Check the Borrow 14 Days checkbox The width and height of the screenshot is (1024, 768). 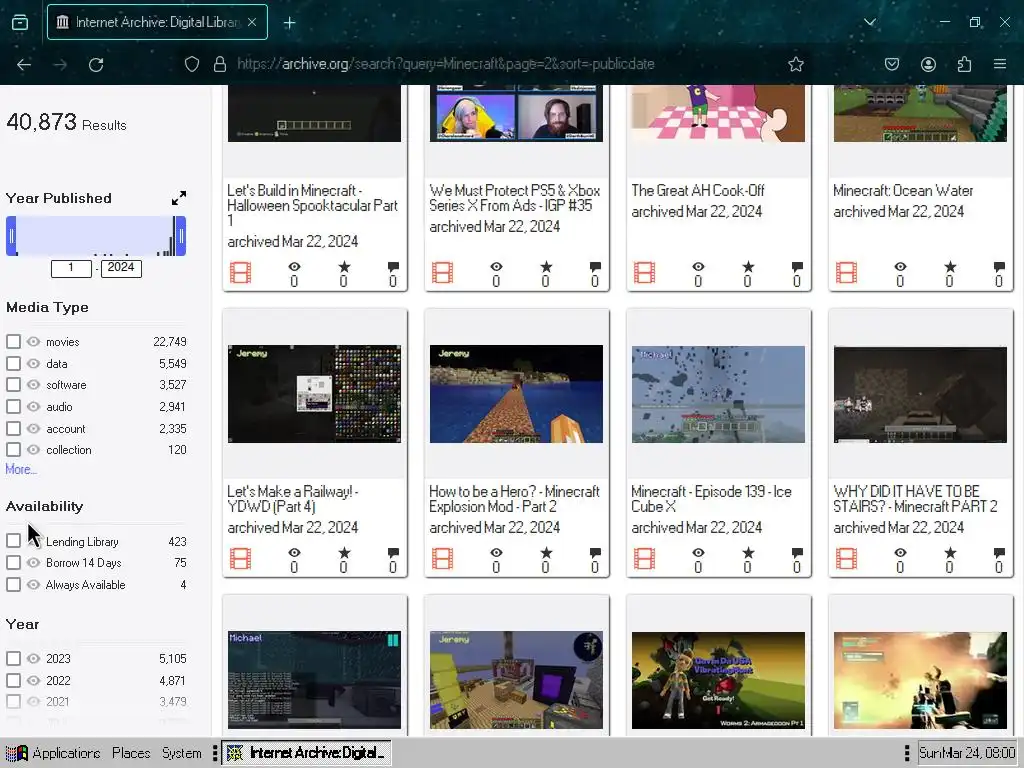pos(13,562)
